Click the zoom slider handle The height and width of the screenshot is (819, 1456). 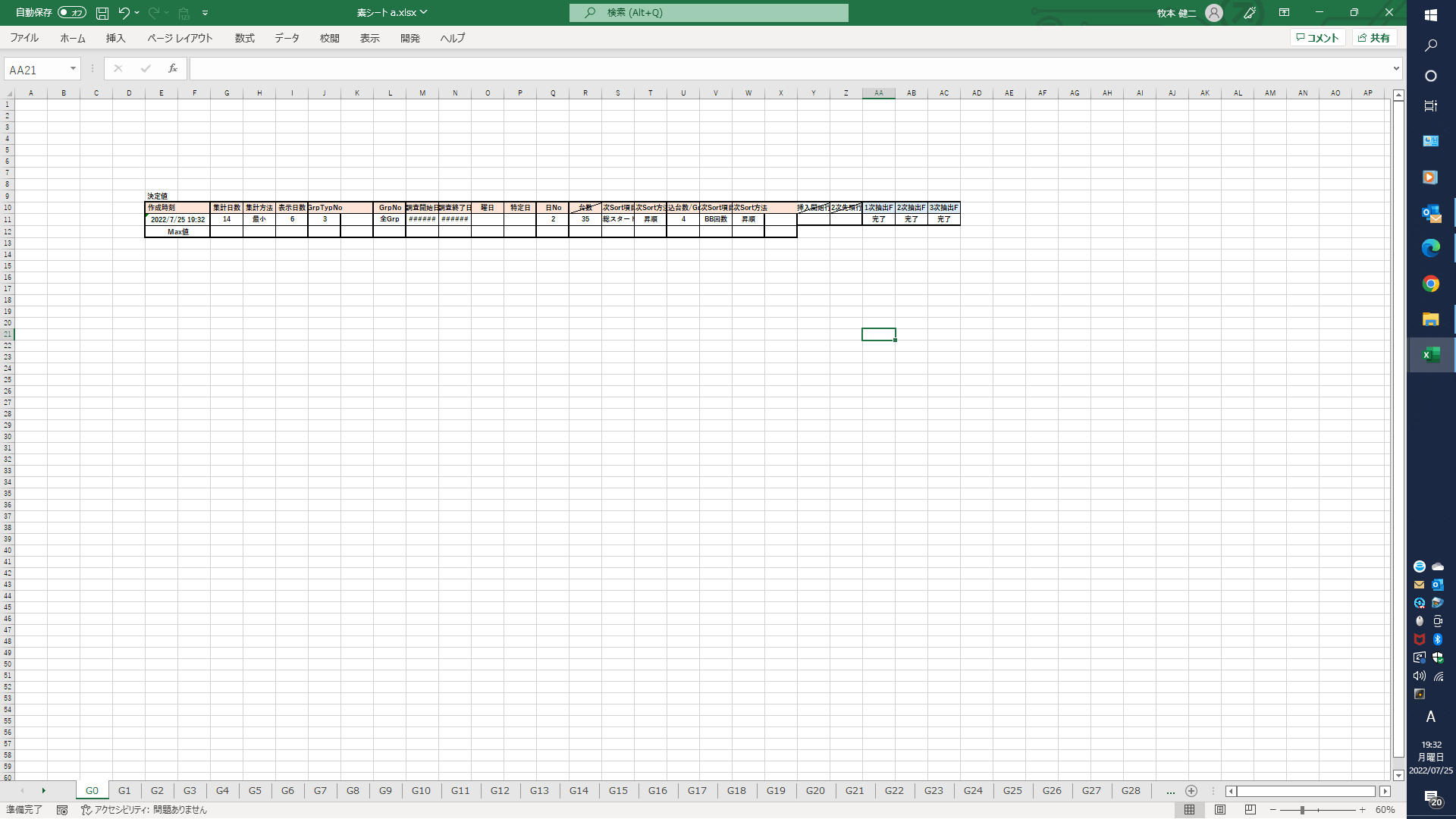(1302, 810)
